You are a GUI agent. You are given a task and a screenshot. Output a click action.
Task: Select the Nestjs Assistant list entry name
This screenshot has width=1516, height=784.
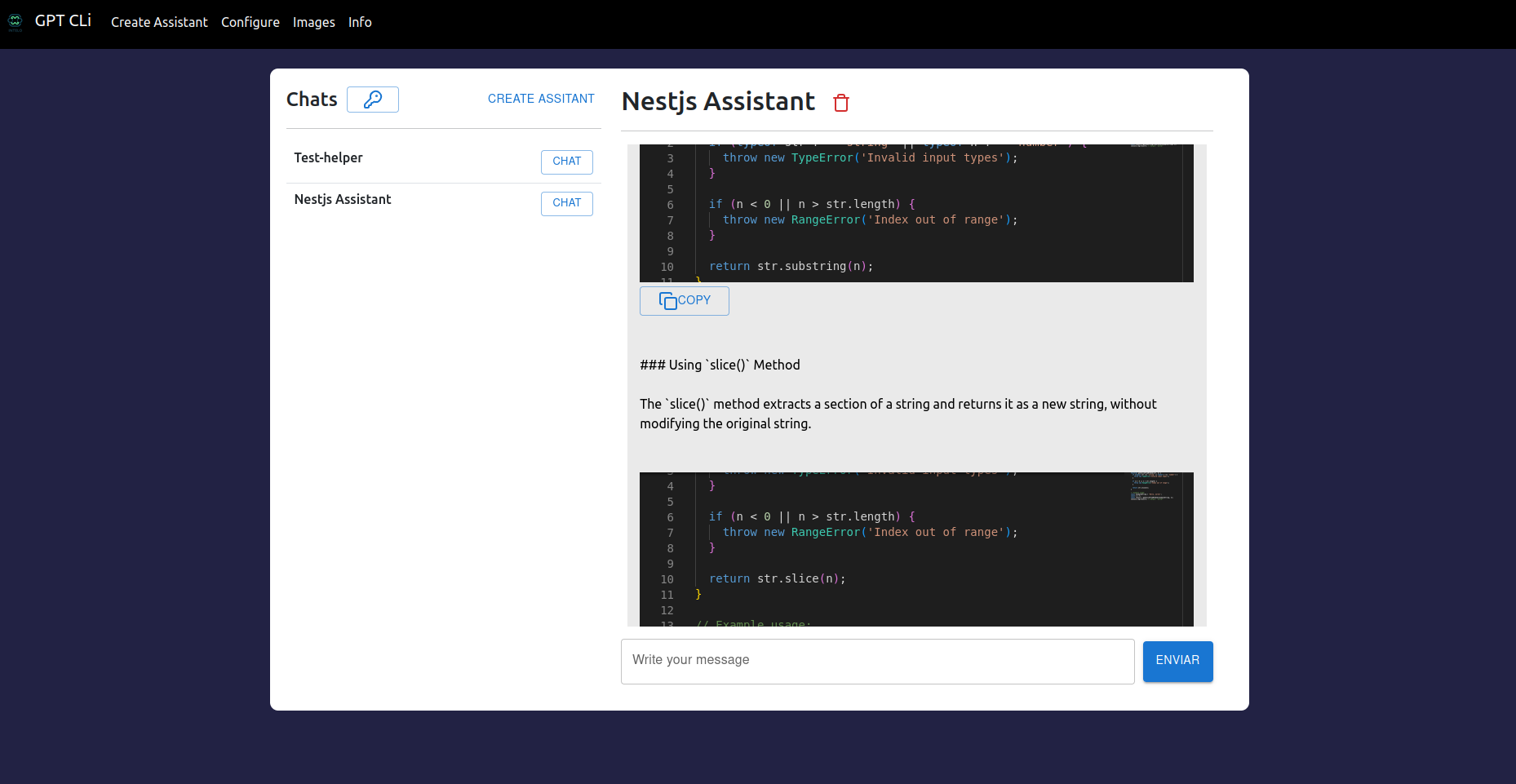[343, 199]
